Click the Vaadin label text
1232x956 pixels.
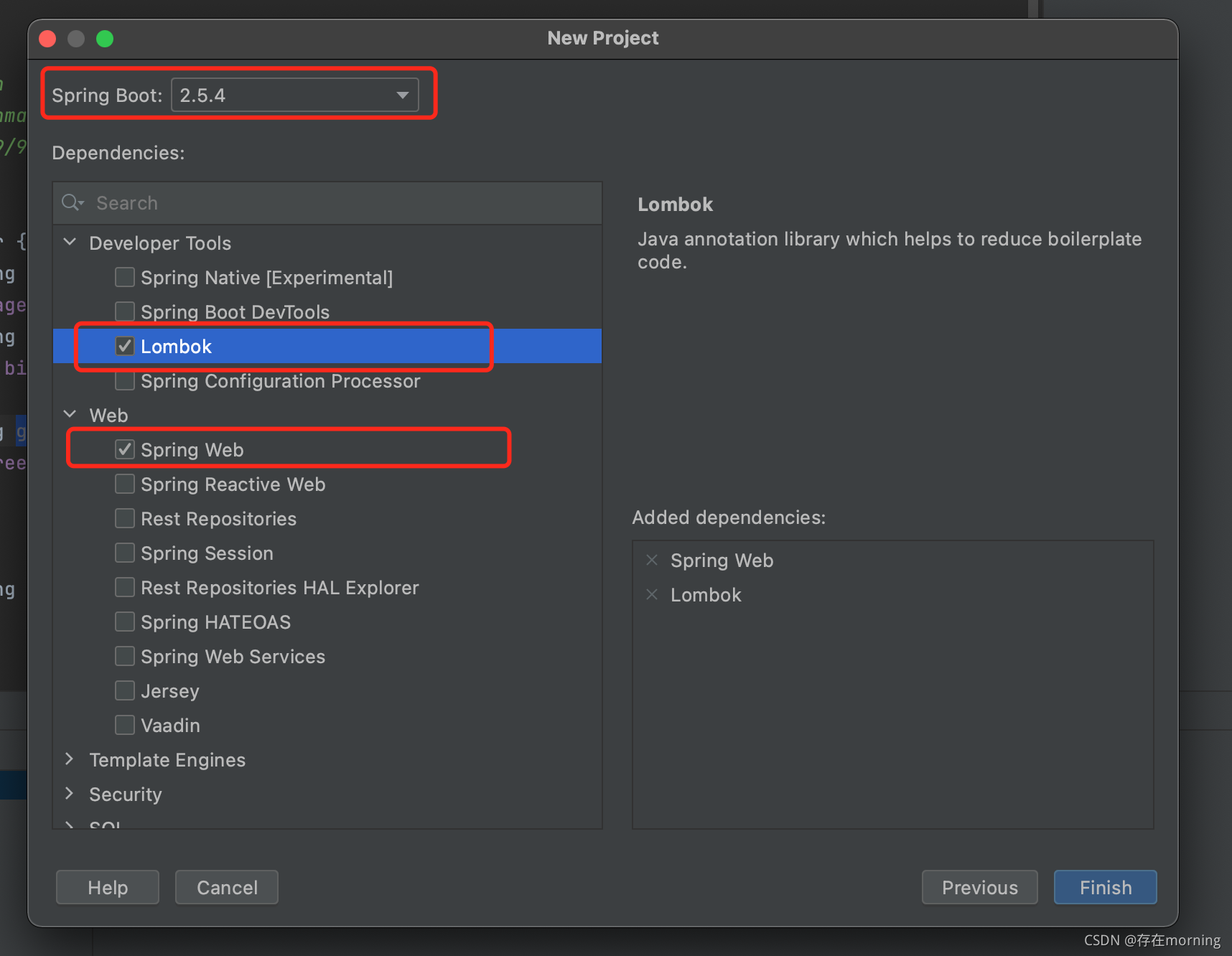171,726
